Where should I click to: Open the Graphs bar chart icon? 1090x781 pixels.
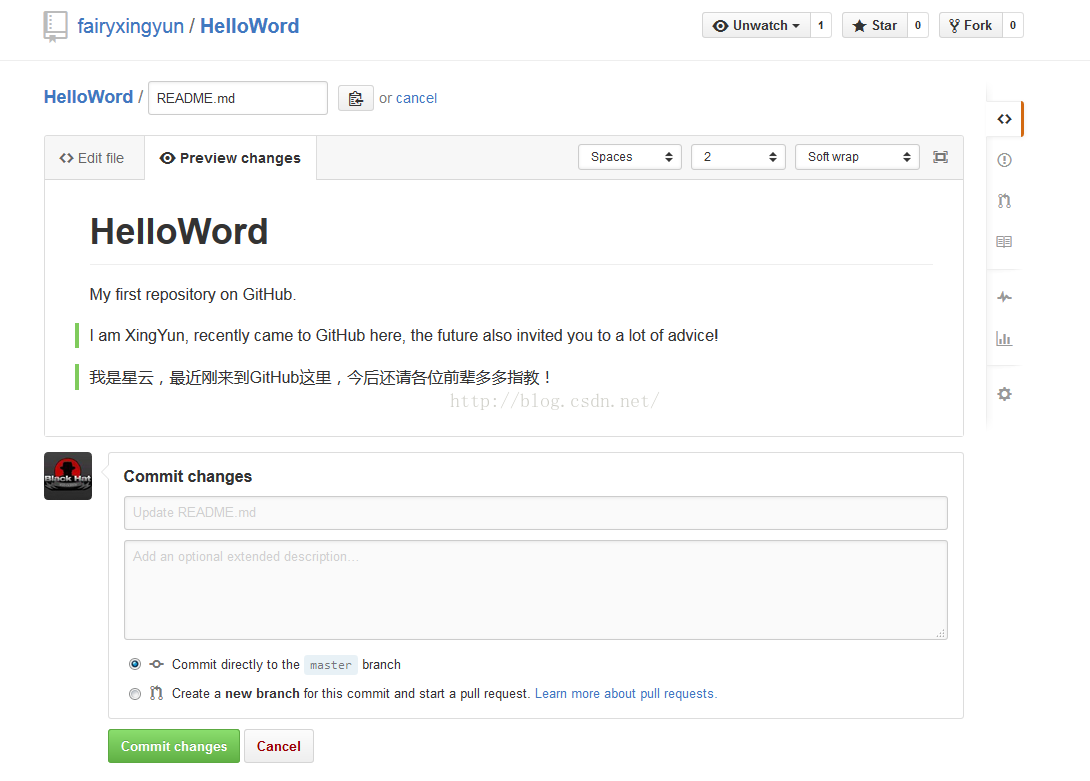click(x=1004, y=339)
